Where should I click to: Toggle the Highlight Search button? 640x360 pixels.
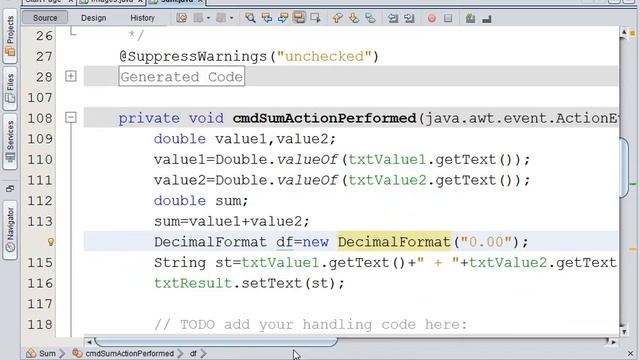pyautogui.click(x=299, y=18)
